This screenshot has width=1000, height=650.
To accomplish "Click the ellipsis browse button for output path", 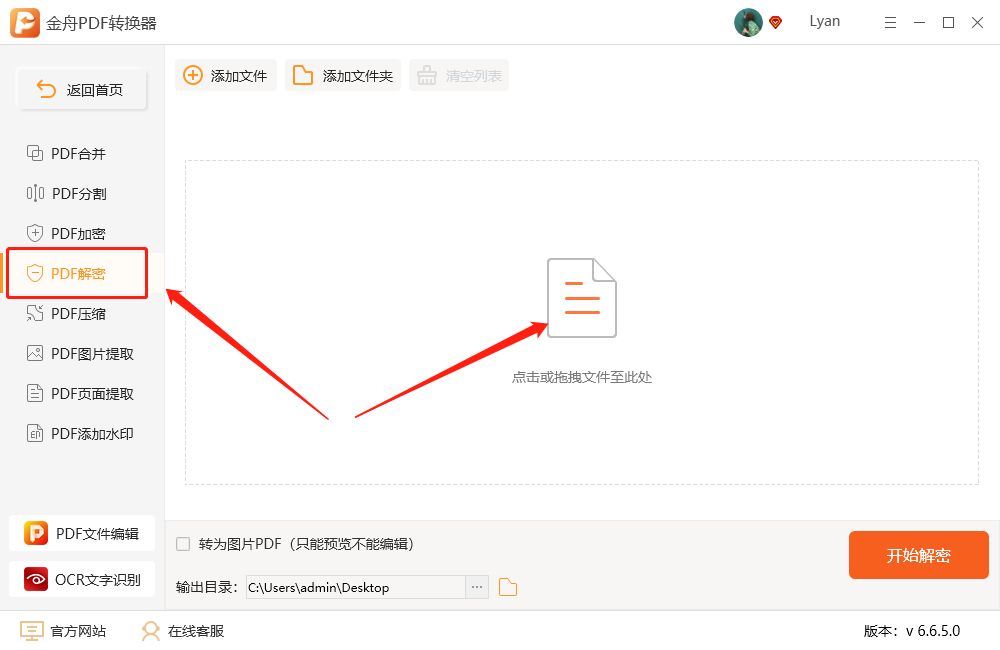I will (477, 587).
